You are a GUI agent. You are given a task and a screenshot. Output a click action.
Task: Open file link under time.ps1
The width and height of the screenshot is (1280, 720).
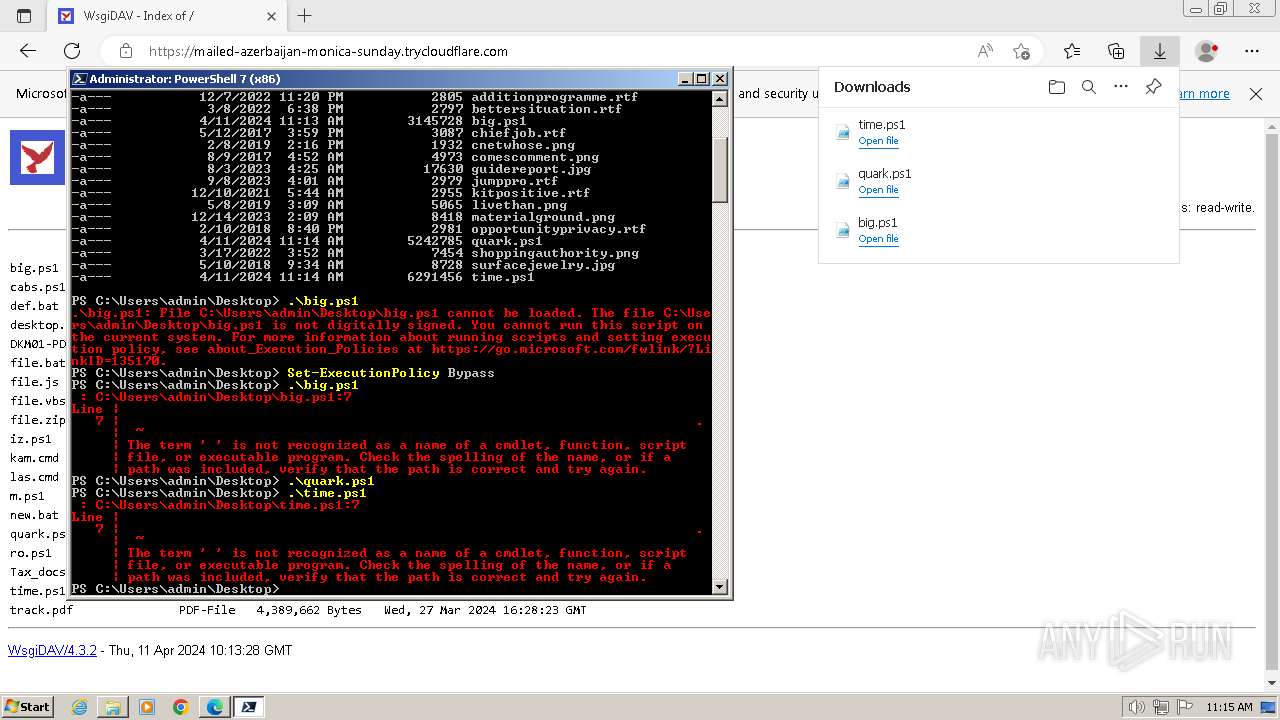pos(878,141)
